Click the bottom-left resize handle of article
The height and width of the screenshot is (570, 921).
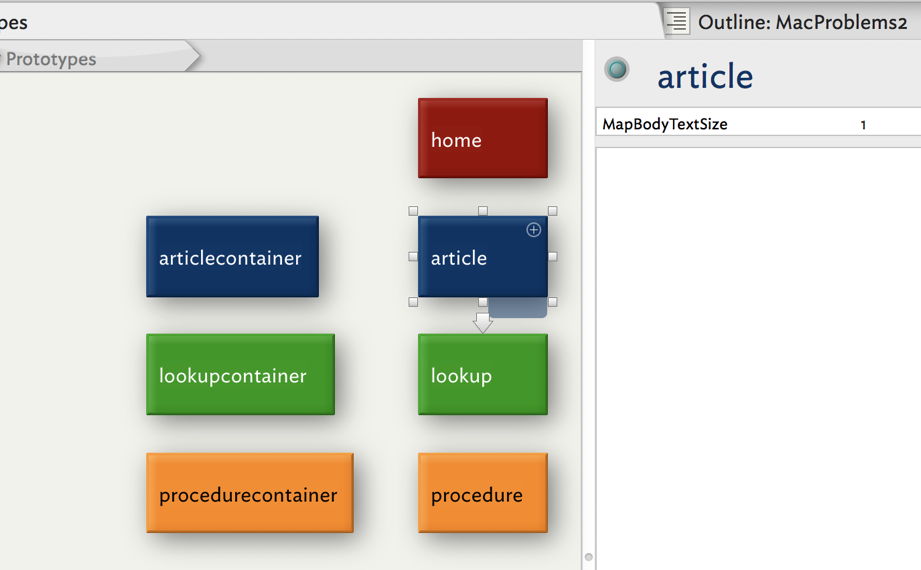click(413, 301)
